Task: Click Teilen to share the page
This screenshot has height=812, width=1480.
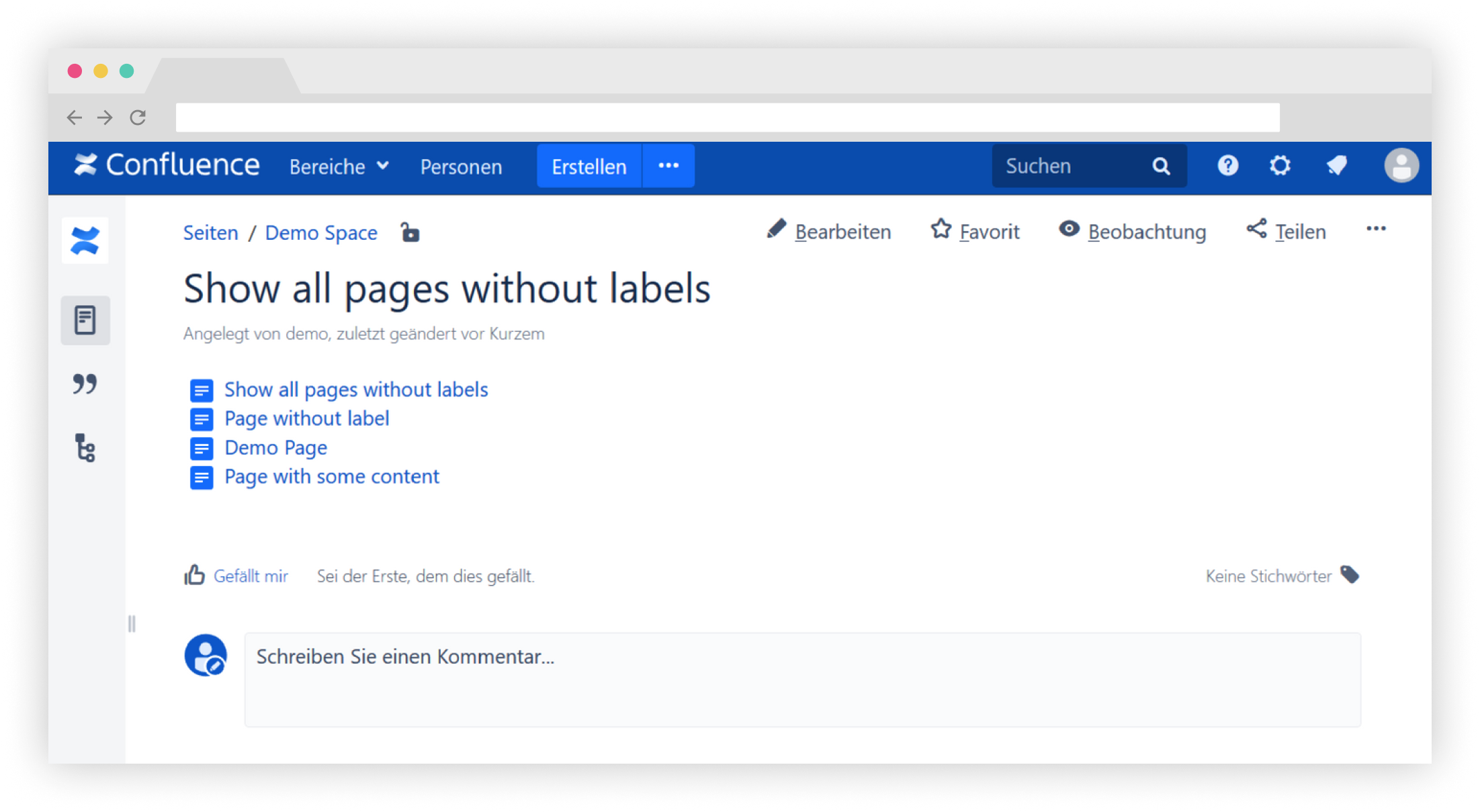Action: [1287, 231]
